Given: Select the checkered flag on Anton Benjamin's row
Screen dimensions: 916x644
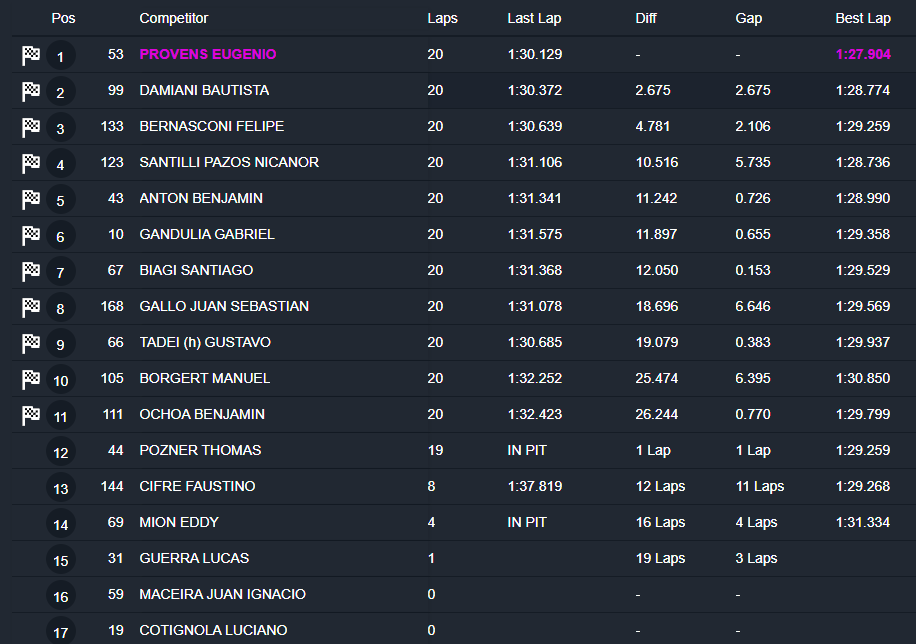Looking at the screenshot, I should coord(31,199).
